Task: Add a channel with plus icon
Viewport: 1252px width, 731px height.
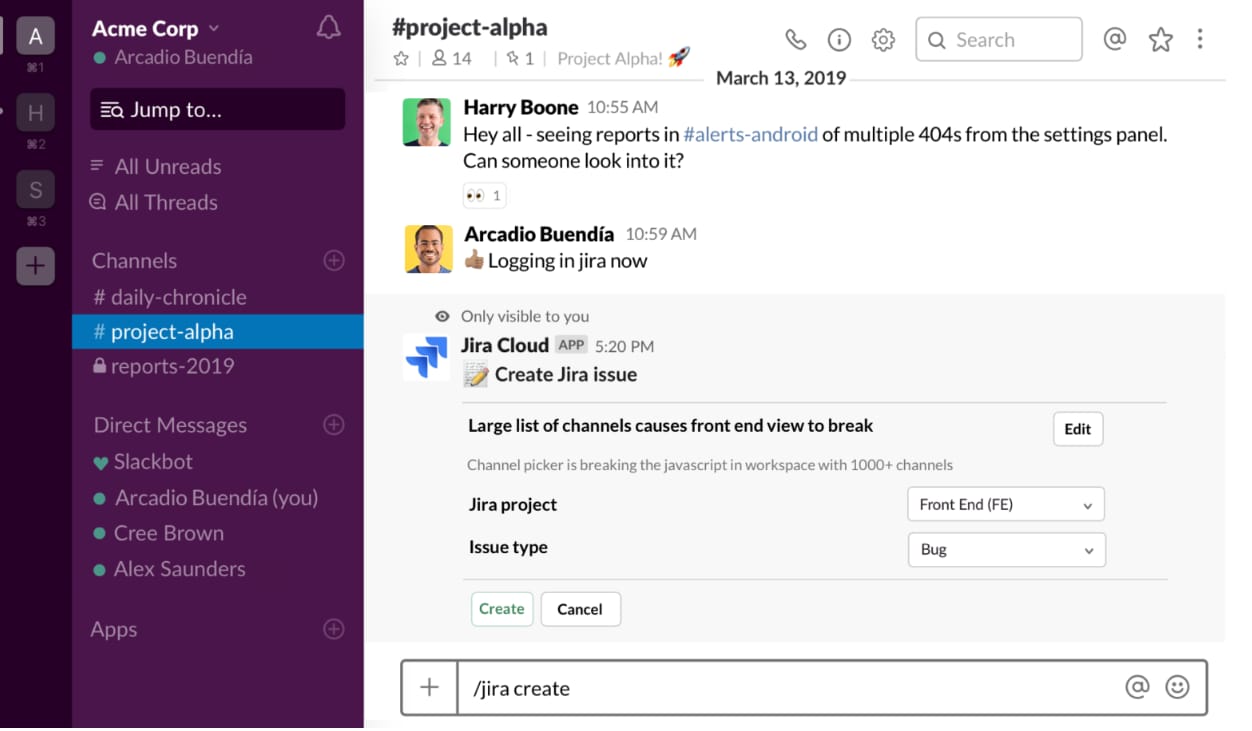Action: [x=334, y=261]
